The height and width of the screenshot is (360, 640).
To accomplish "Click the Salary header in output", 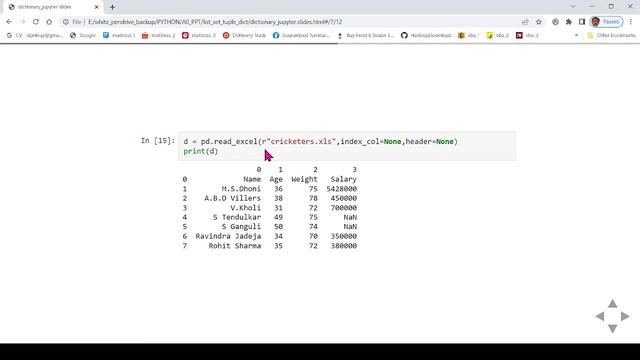I will (344, 179).
